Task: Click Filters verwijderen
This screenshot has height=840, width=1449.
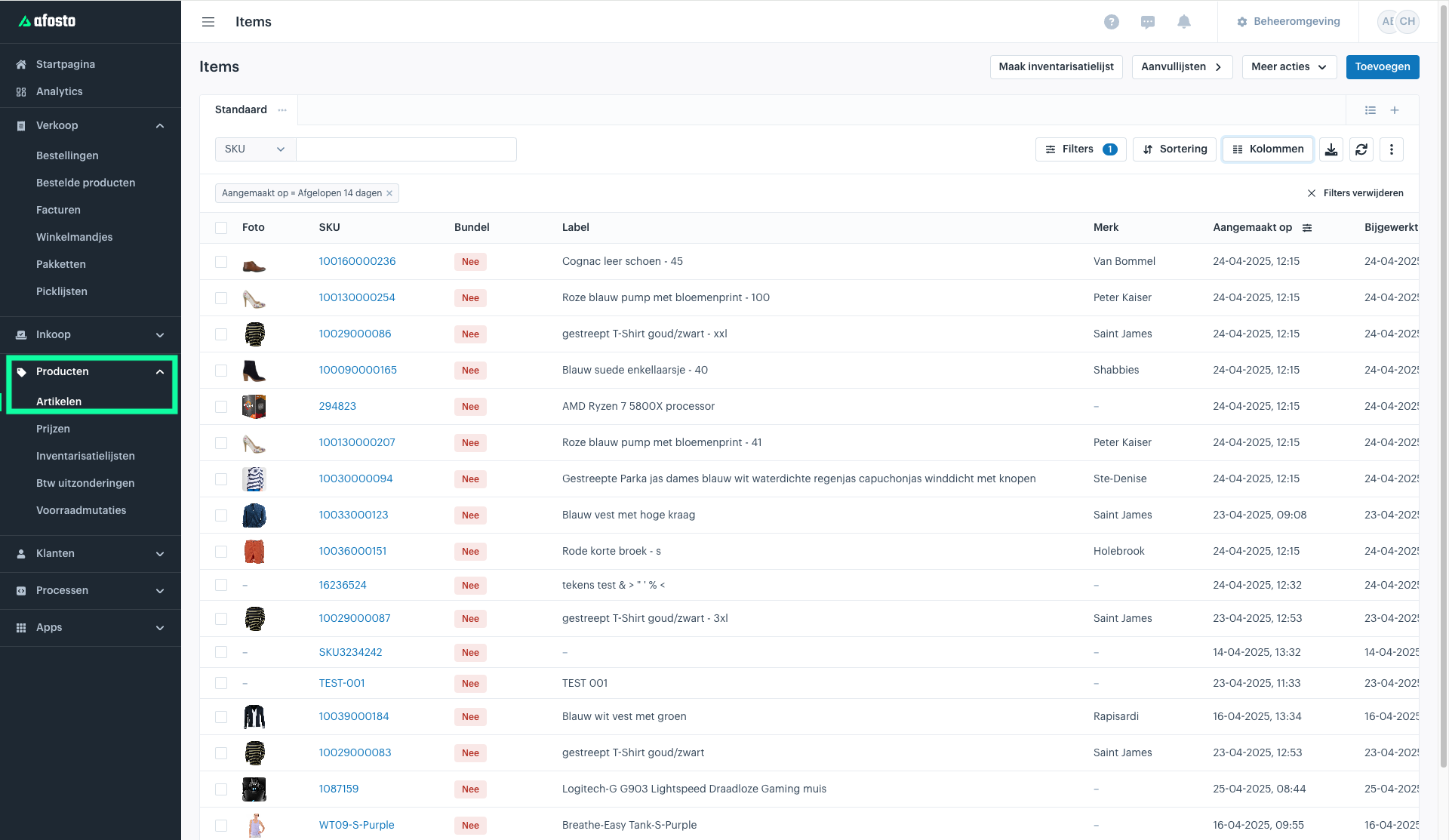Action: [x=1355, y=193]
